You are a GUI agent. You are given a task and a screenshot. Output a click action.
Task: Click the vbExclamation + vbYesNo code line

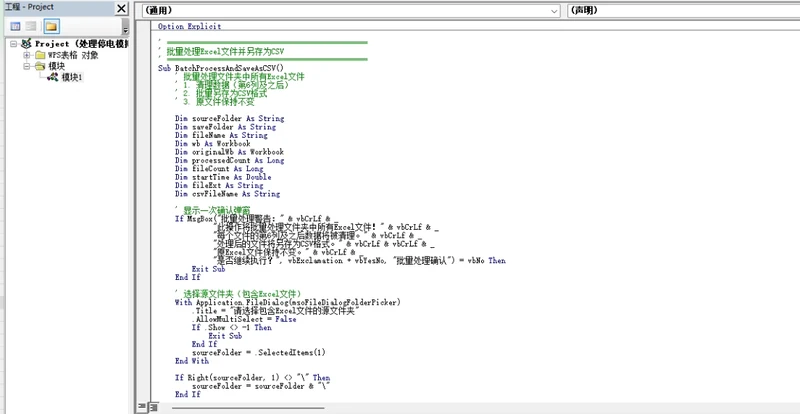pyautogui.click(x=360, y=261)
